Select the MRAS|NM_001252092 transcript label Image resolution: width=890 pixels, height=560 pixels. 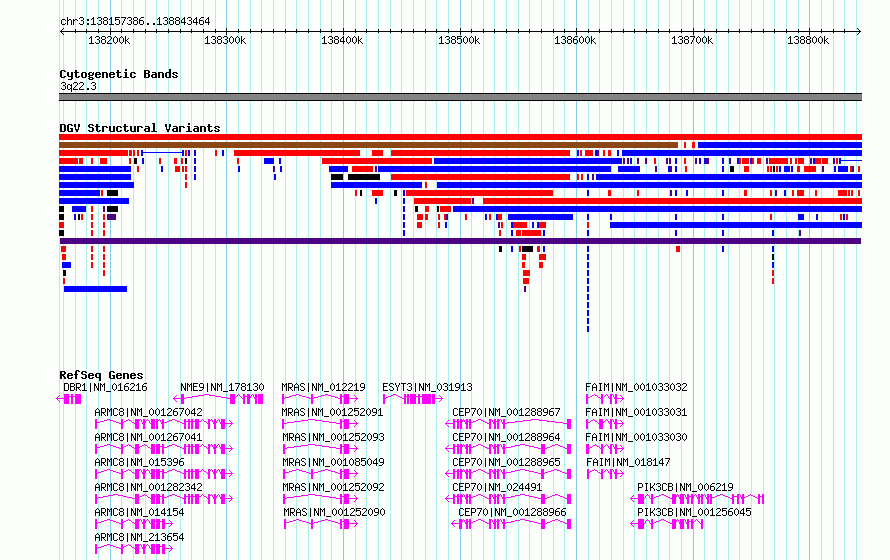pos(334,487)
